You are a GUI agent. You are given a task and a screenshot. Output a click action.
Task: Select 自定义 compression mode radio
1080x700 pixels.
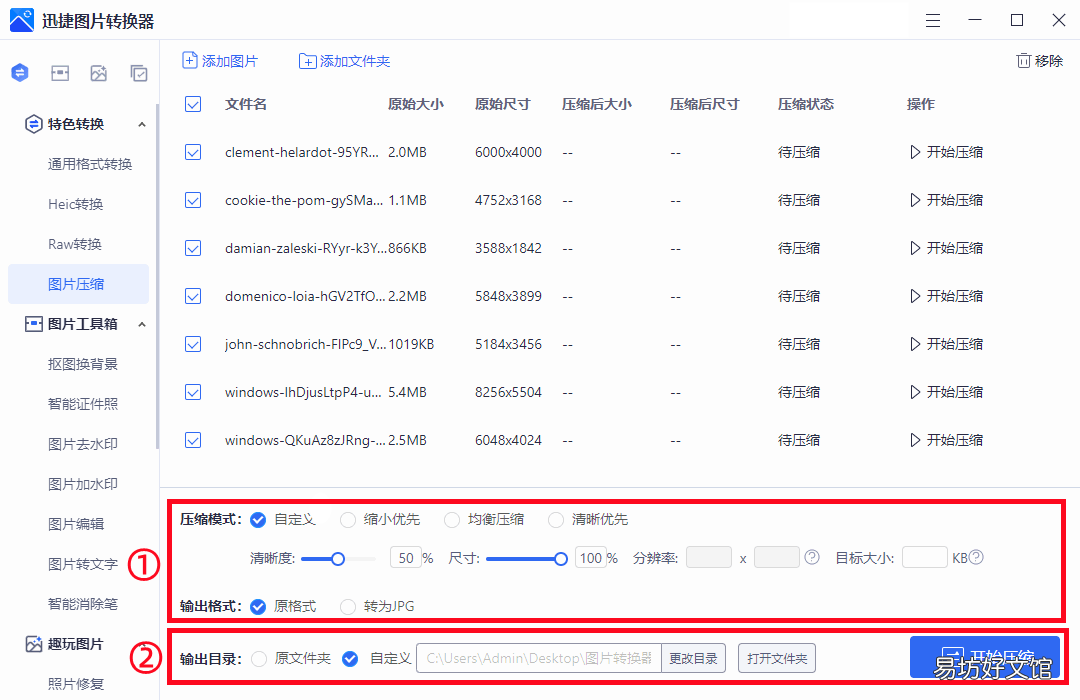(258, 519)
